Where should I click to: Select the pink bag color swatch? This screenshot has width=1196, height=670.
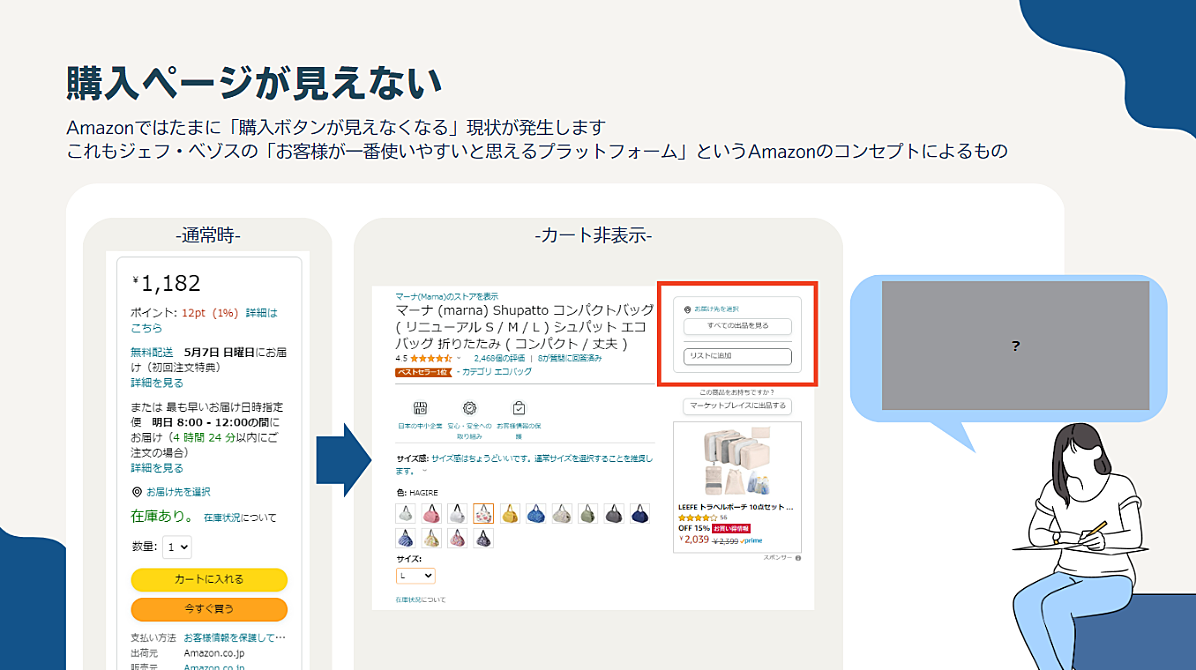(x=432, y=514)
